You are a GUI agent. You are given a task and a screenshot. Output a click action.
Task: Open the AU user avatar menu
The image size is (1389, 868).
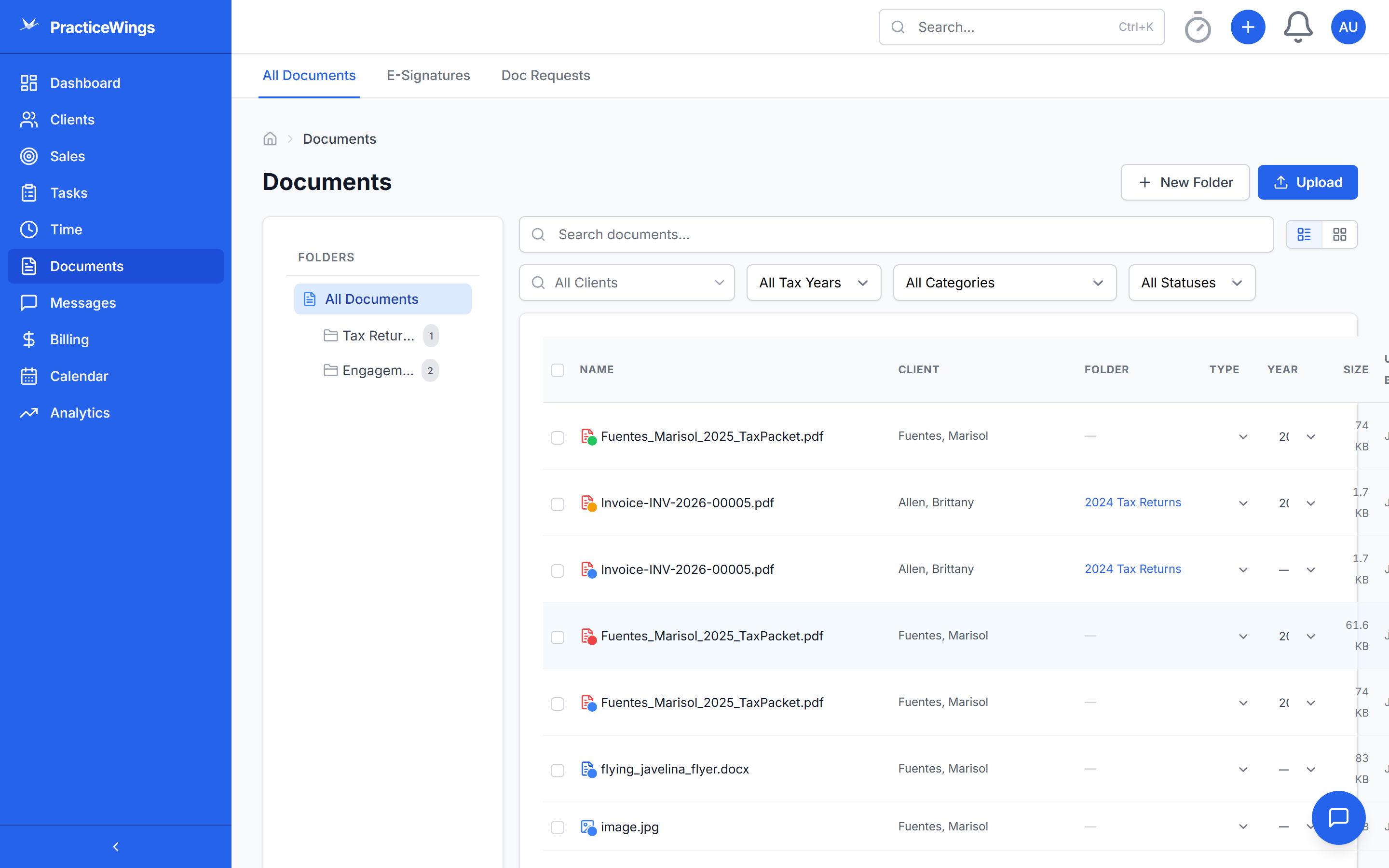click(1348, 27)
